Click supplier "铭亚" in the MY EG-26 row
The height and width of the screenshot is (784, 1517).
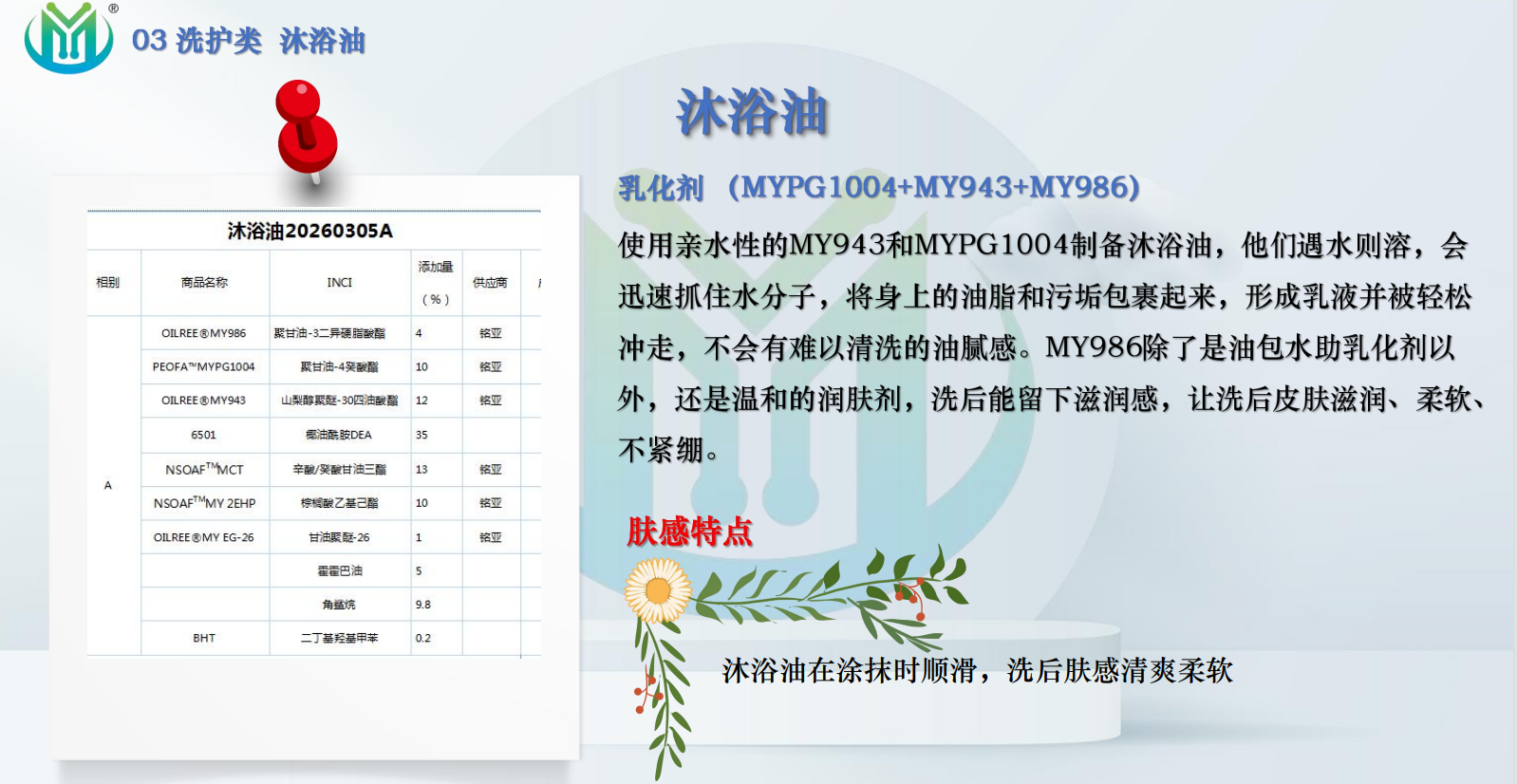click(x=491, y=537)
